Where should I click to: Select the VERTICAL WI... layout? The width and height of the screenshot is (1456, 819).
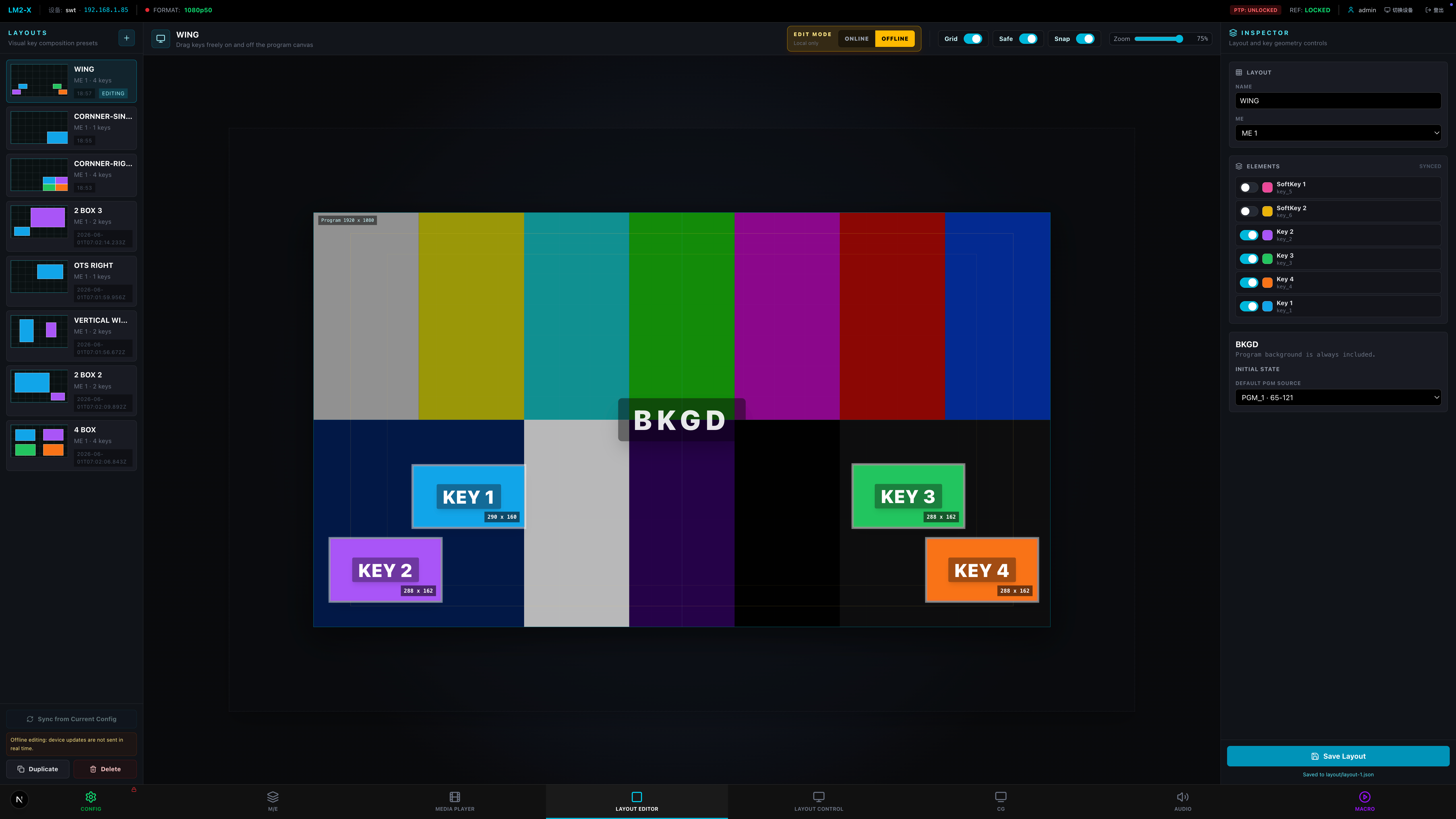(71, 336)
